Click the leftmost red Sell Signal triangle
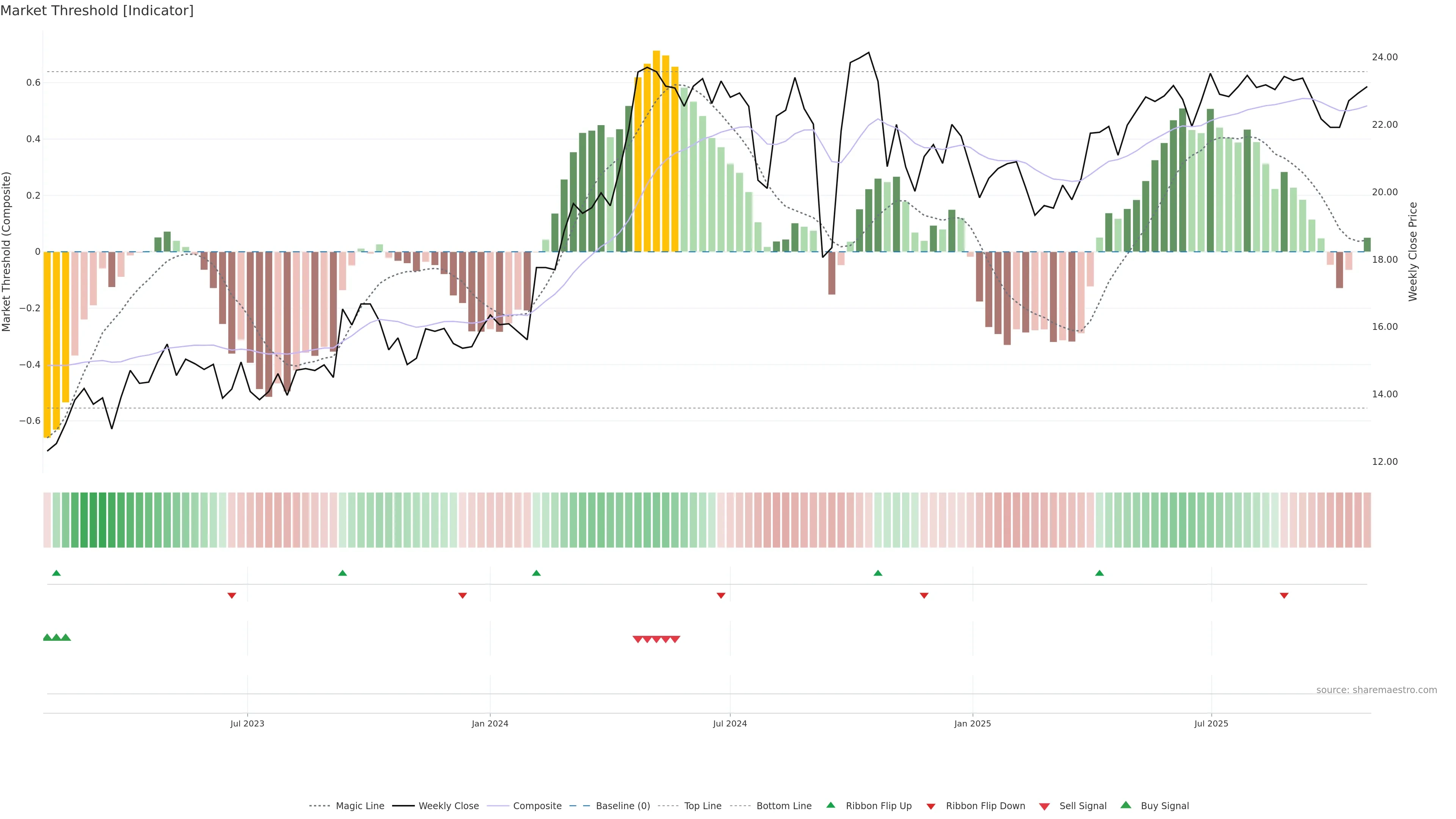The height and width of the screenshot is (819, 1456). (637, 639)
